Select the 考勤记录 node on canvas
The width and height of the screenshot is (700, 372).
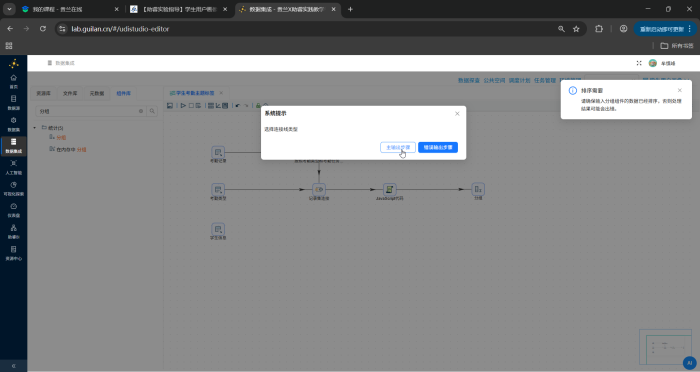[x=218, y=152]
